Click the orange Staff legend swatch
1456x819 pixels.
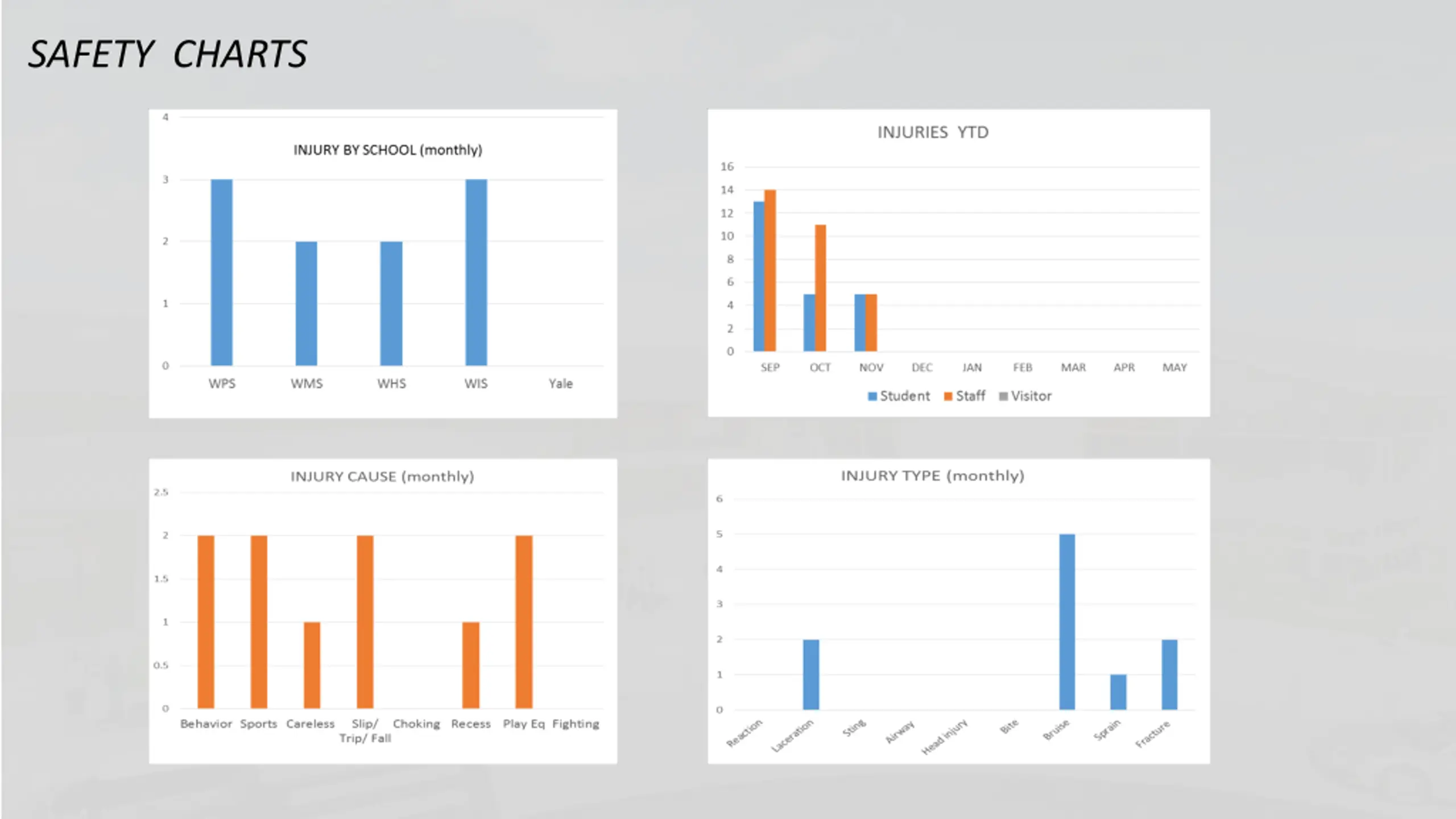tap(948, 396)
